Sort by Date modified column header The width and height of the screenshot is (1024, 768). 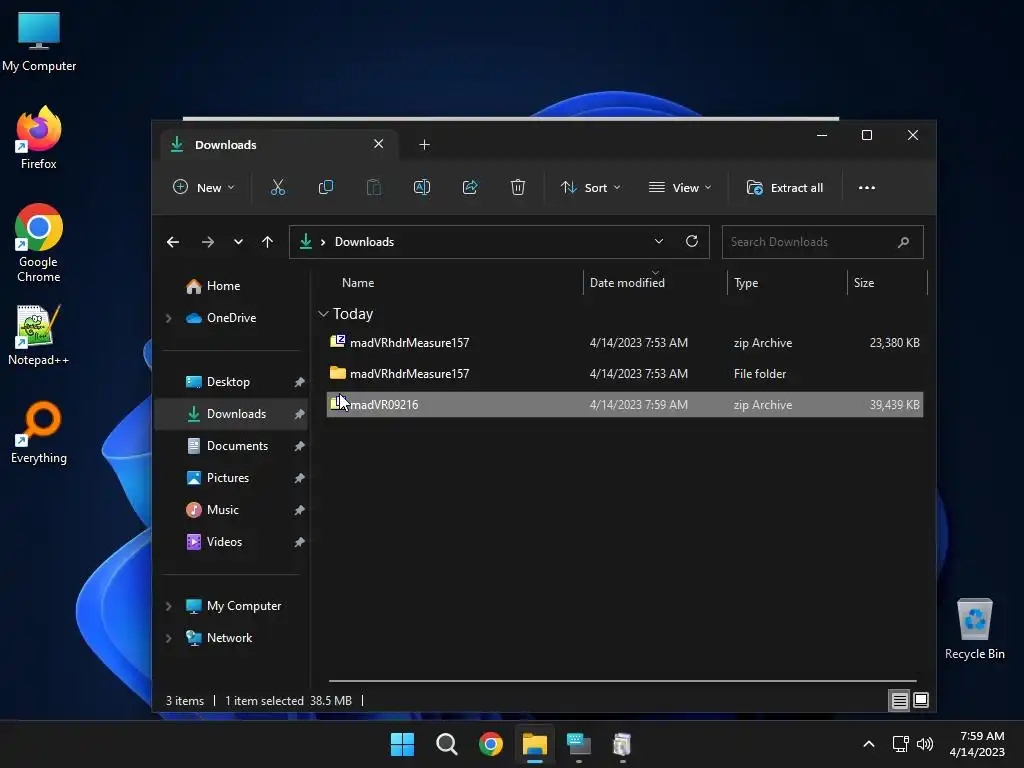[627, 283]
